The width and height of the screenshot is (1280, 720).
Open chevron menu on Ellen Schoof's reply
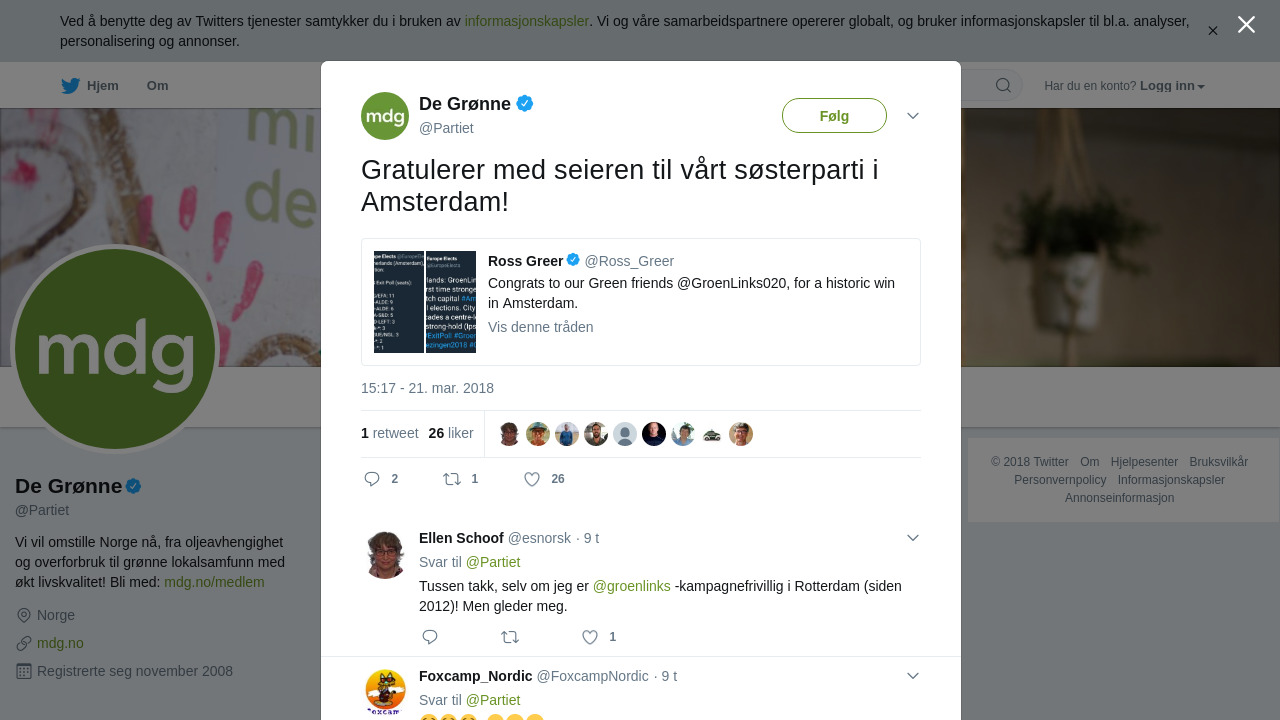click(913, 538)
